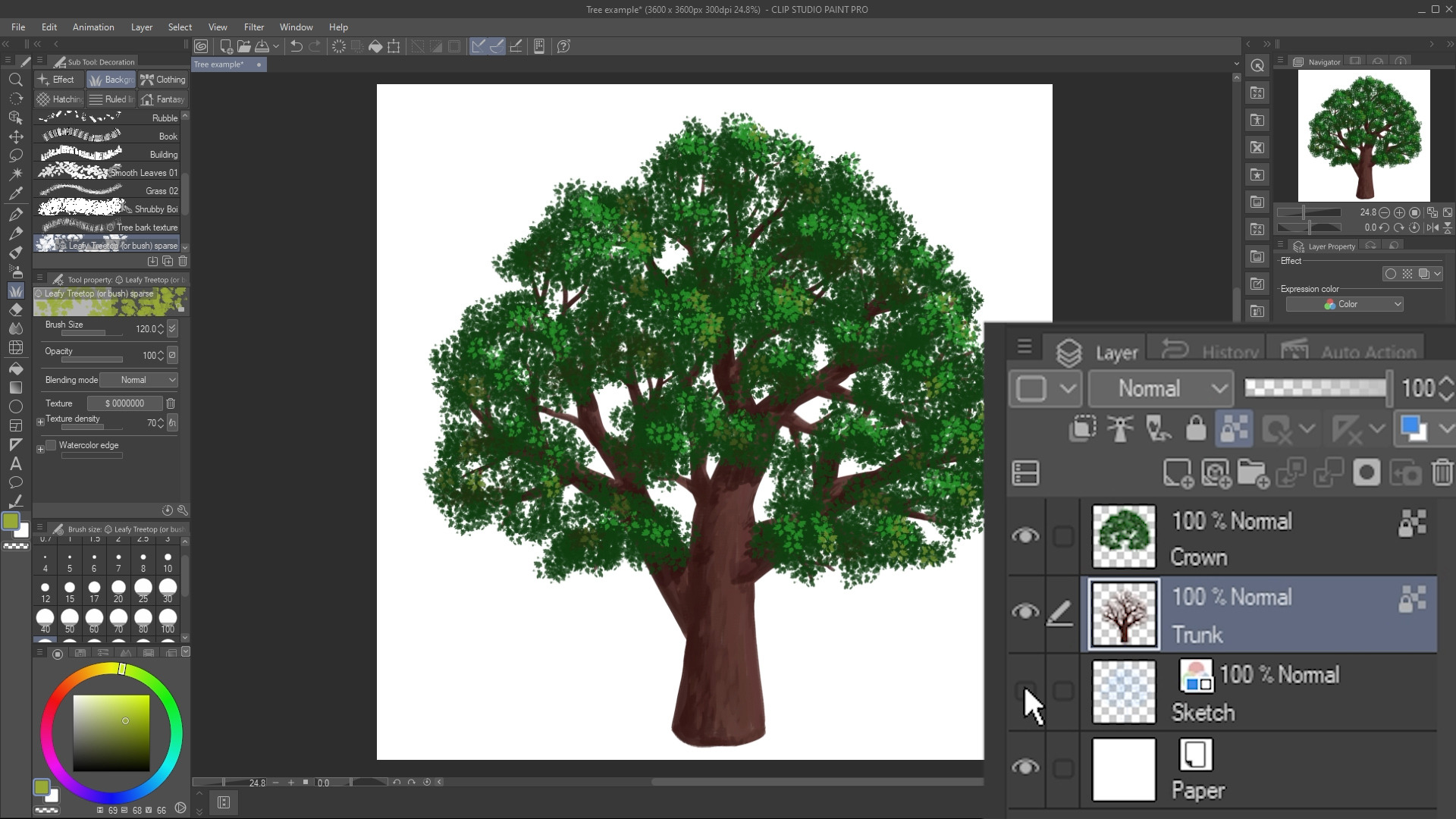Click the Delete layer trash icon
The image size is (1456, 819).
tap(1442, 473)
